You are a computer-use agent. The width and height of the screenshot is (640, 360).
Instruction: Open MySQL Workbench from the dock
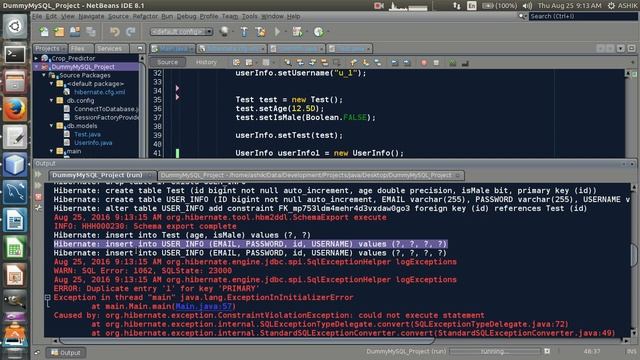tap(15, 192)
